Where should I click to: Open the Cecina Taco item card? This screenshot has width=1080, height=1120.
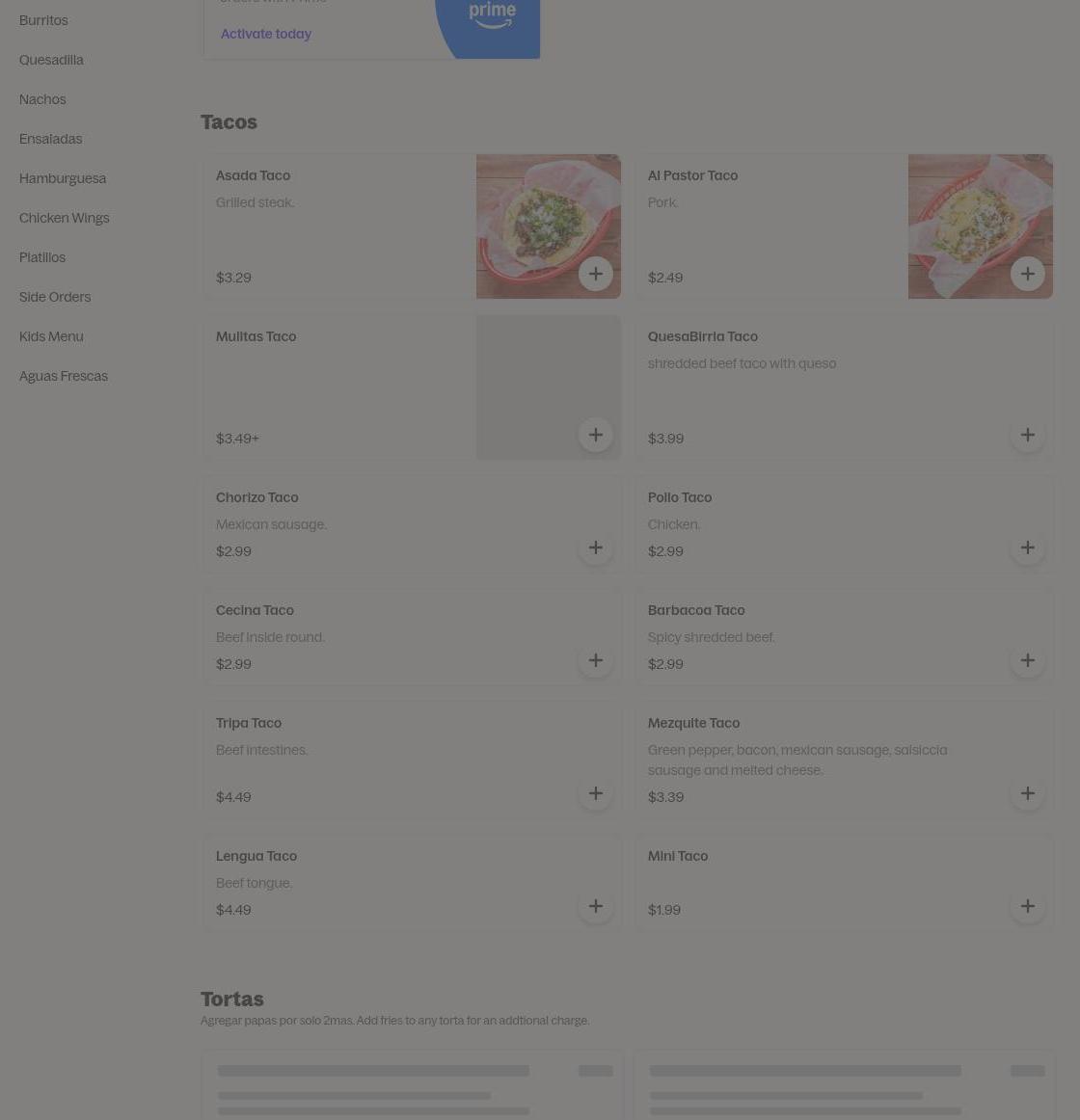click(413, 636)
